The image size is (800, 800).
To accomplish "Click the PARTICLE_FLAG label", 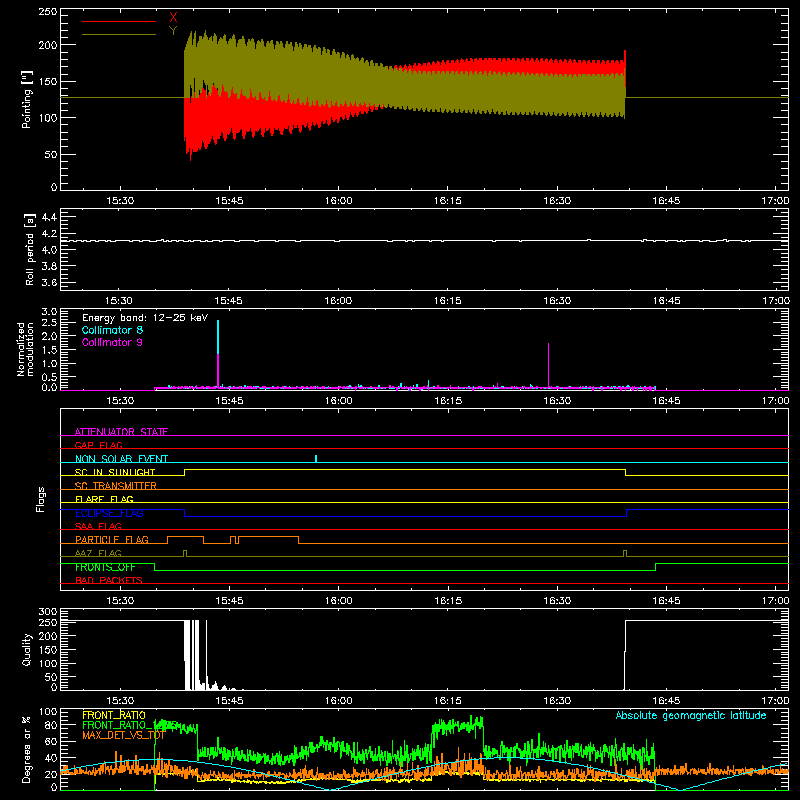I will 112,539.
